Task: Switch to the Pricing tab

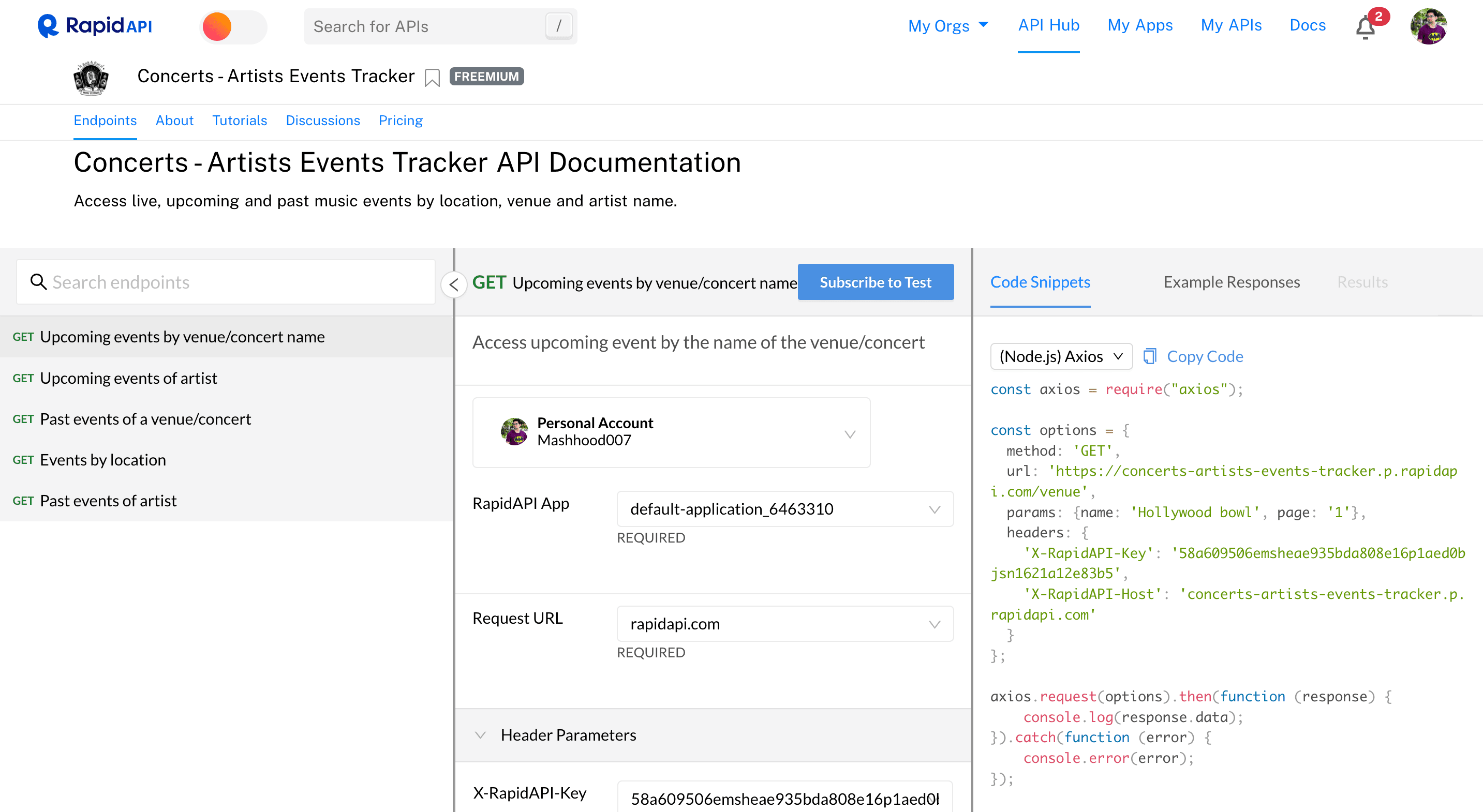Action: pyautogui.click(x=401, y=121)
